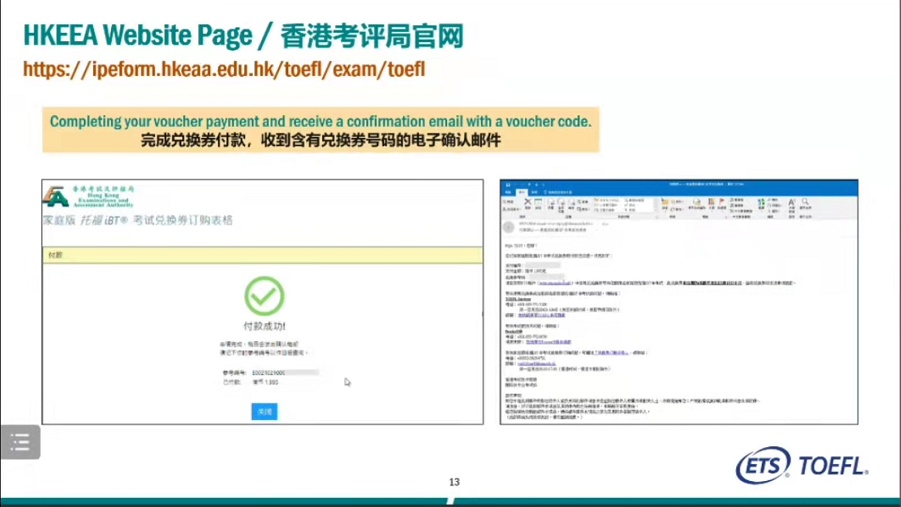Click the Delete X icon in Outlook ribbon
901x507 pixels.
[x=527, y=203]
